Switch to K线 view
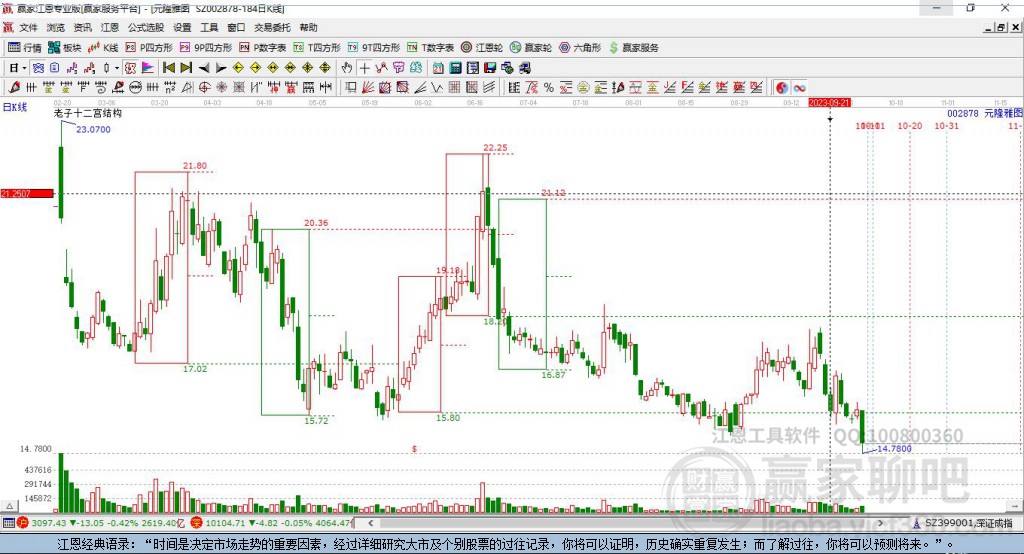The width and height of the screenshot is (1024, 554). tap(103, 48)
